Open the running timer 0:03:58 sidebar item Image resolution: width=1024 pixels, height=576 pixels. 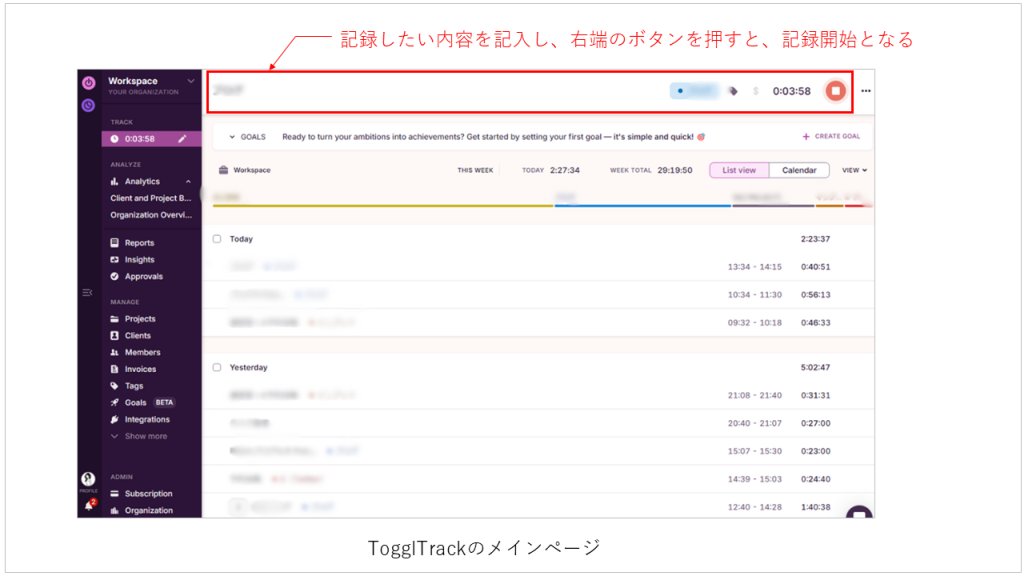[152, 138]
